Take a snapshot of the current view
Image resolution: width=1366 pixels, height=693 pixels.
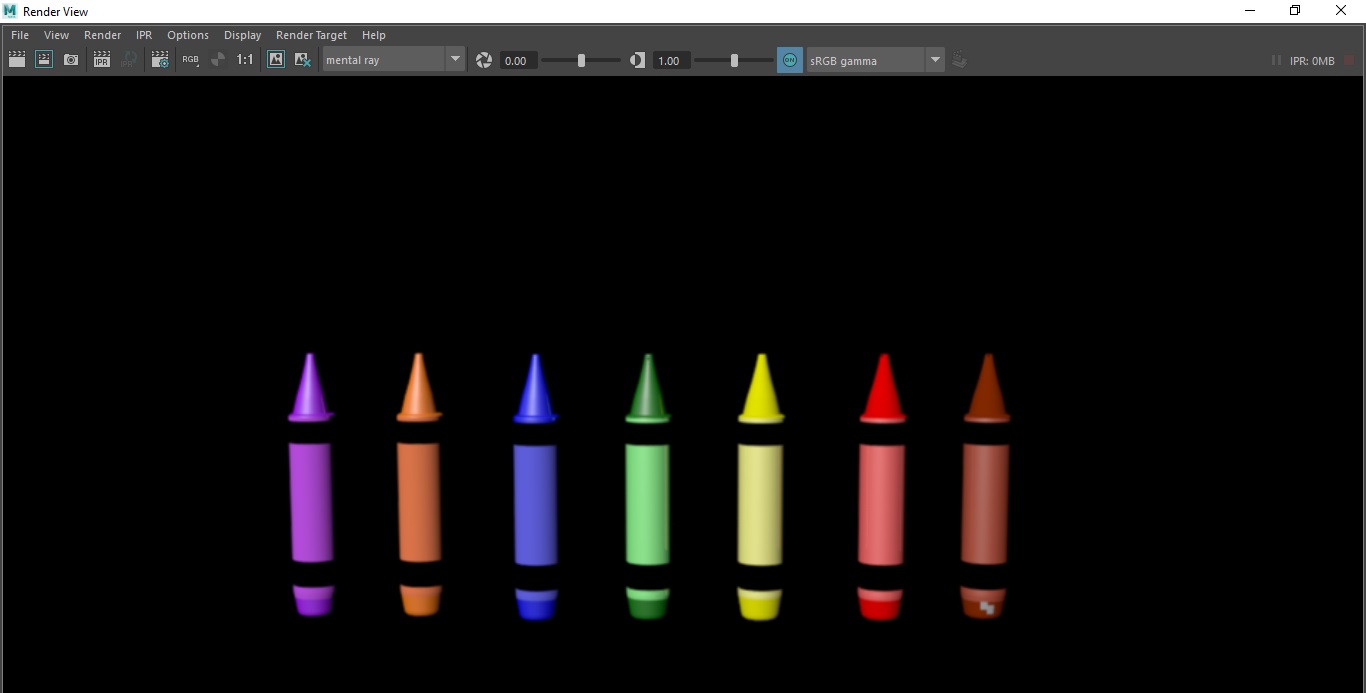click(x=71, y=59)
